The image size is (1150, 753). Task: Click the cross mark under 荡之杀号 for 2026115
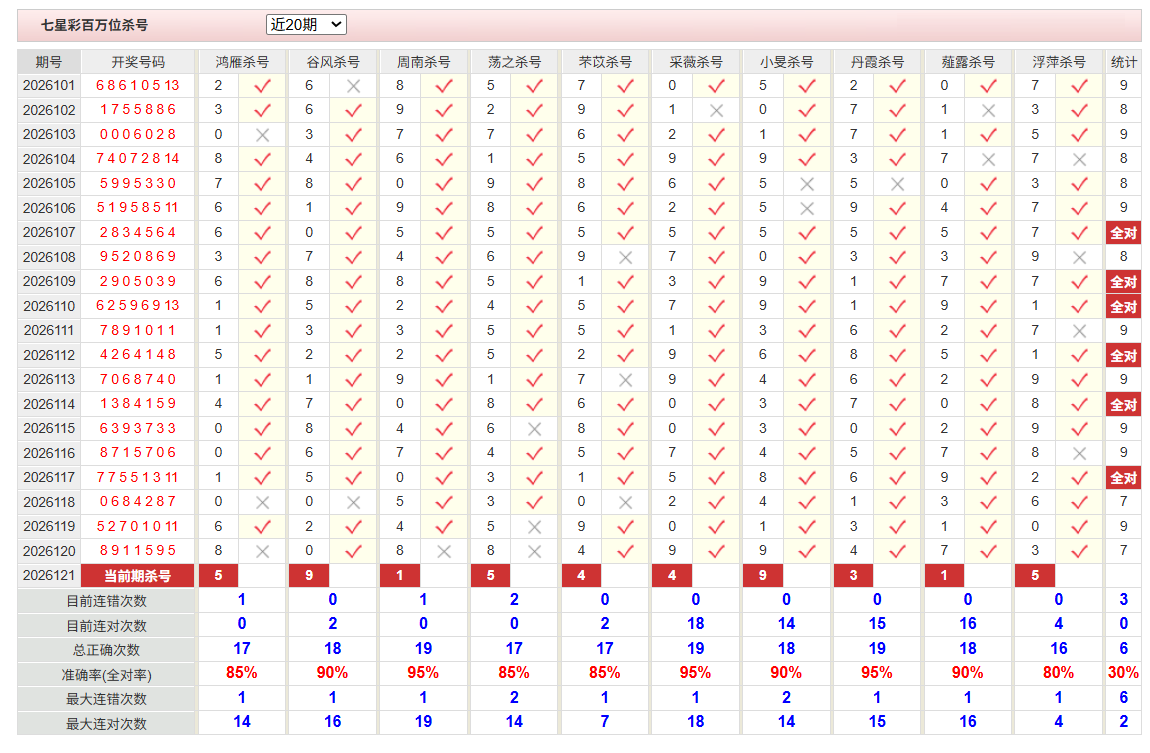click(535, 429)
